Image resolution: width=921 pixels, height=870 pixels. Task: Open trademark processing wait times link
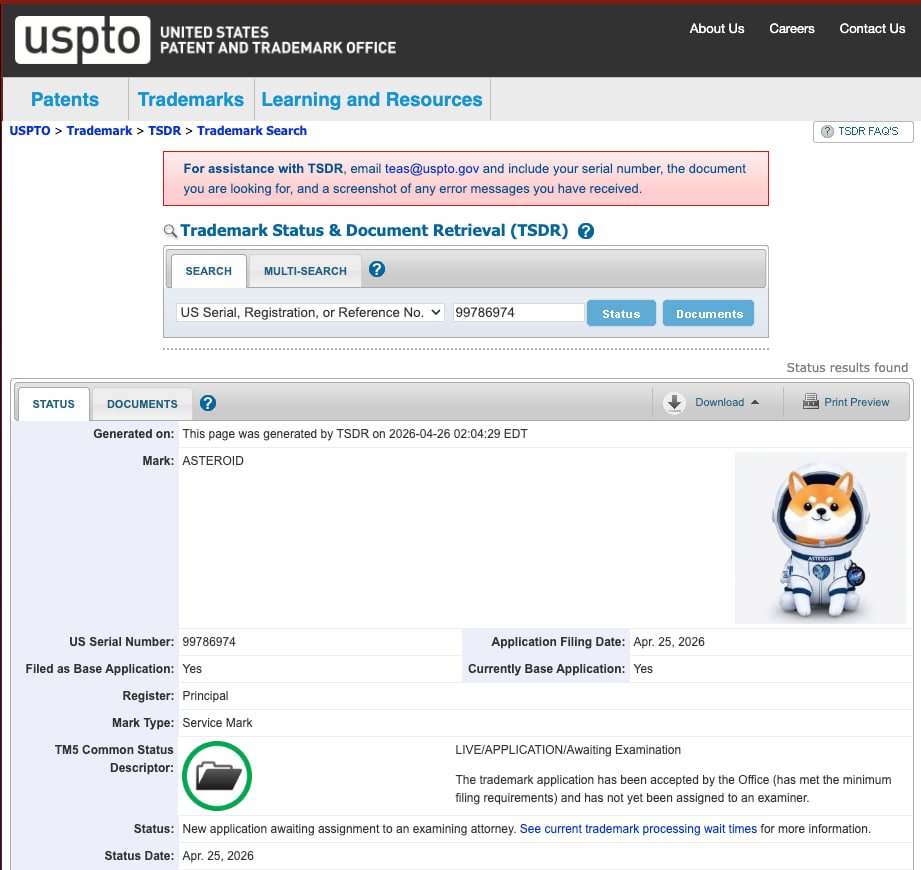tap(638, 829)
